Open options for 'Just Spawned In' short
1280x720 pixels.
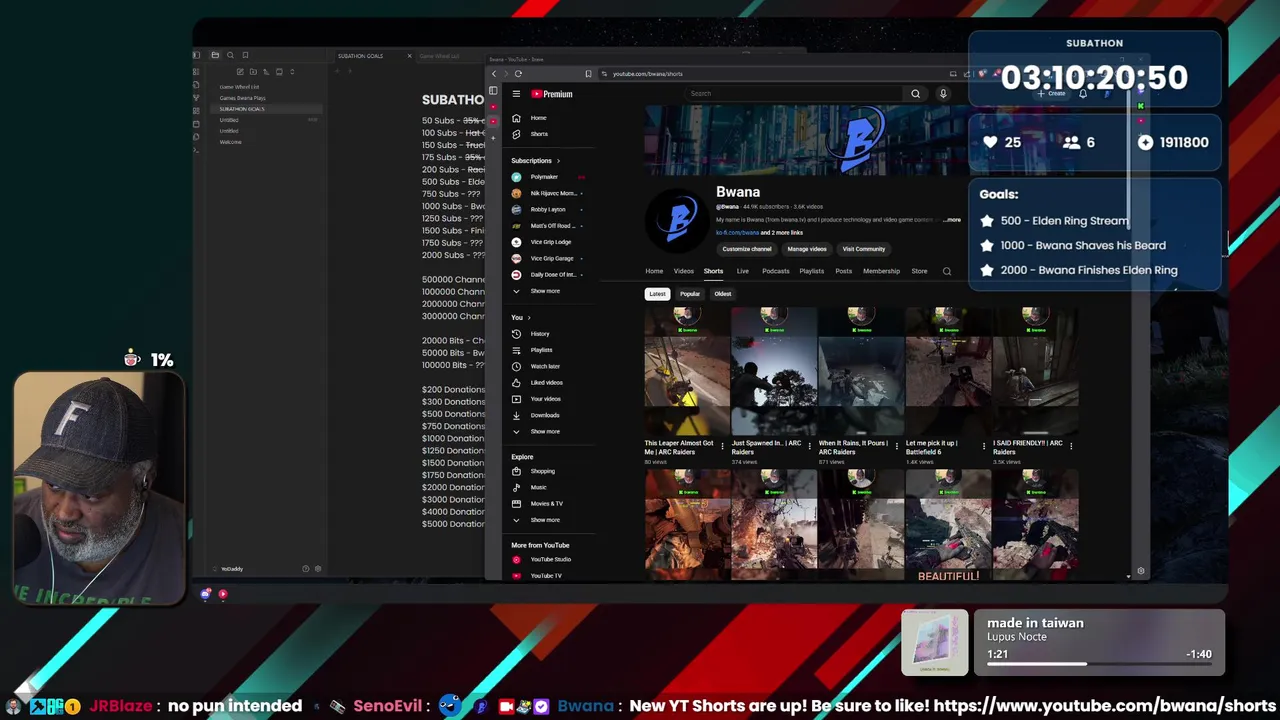tap(809, 445)
